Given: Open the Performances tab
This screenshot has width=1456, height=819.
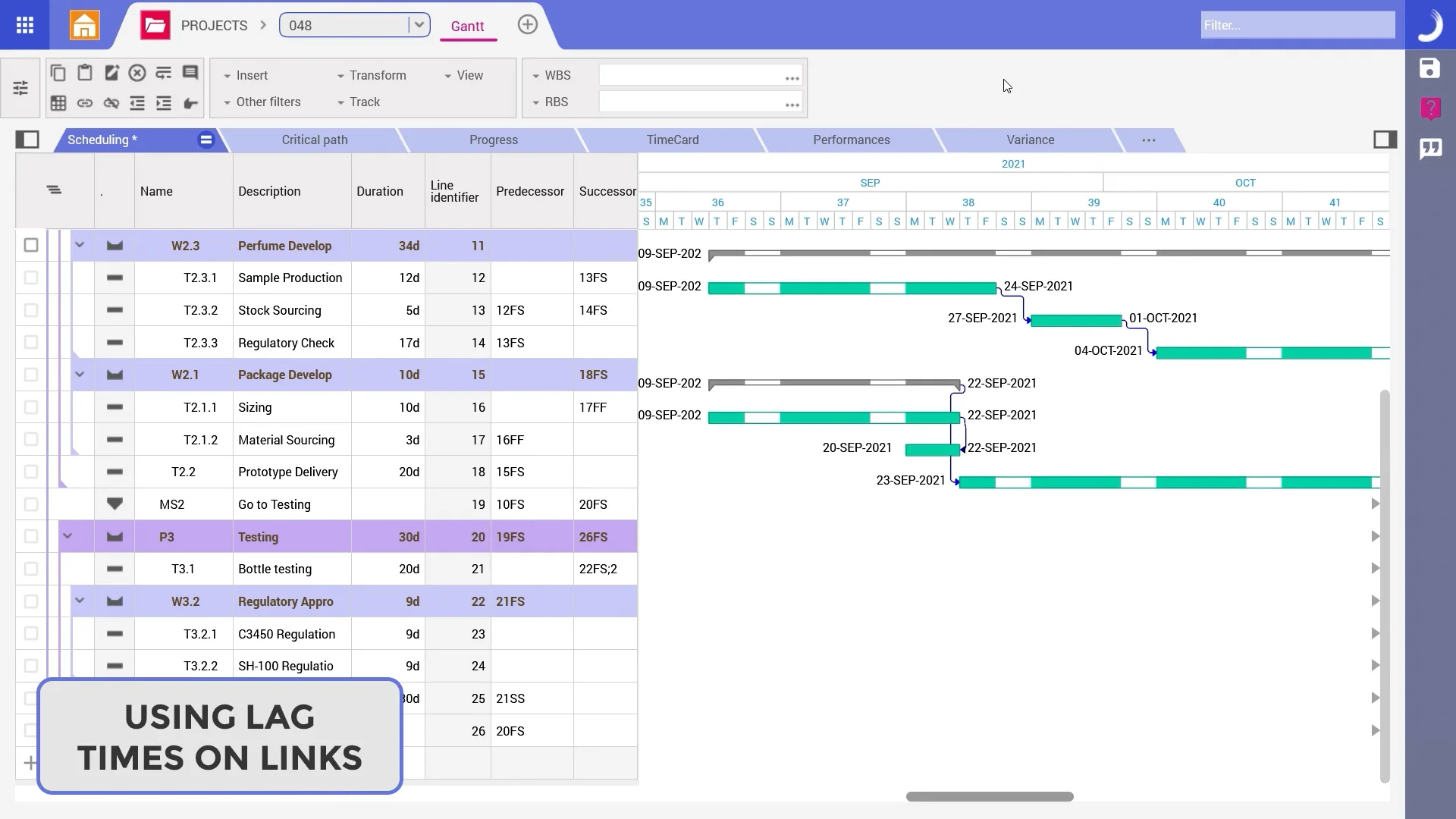Looking at the screenshot, I should [852, 140].
